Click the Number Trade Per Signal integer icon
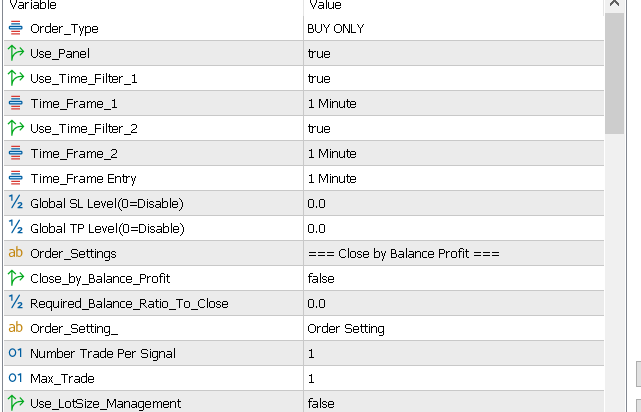641x412 pixels. point(15,354)
